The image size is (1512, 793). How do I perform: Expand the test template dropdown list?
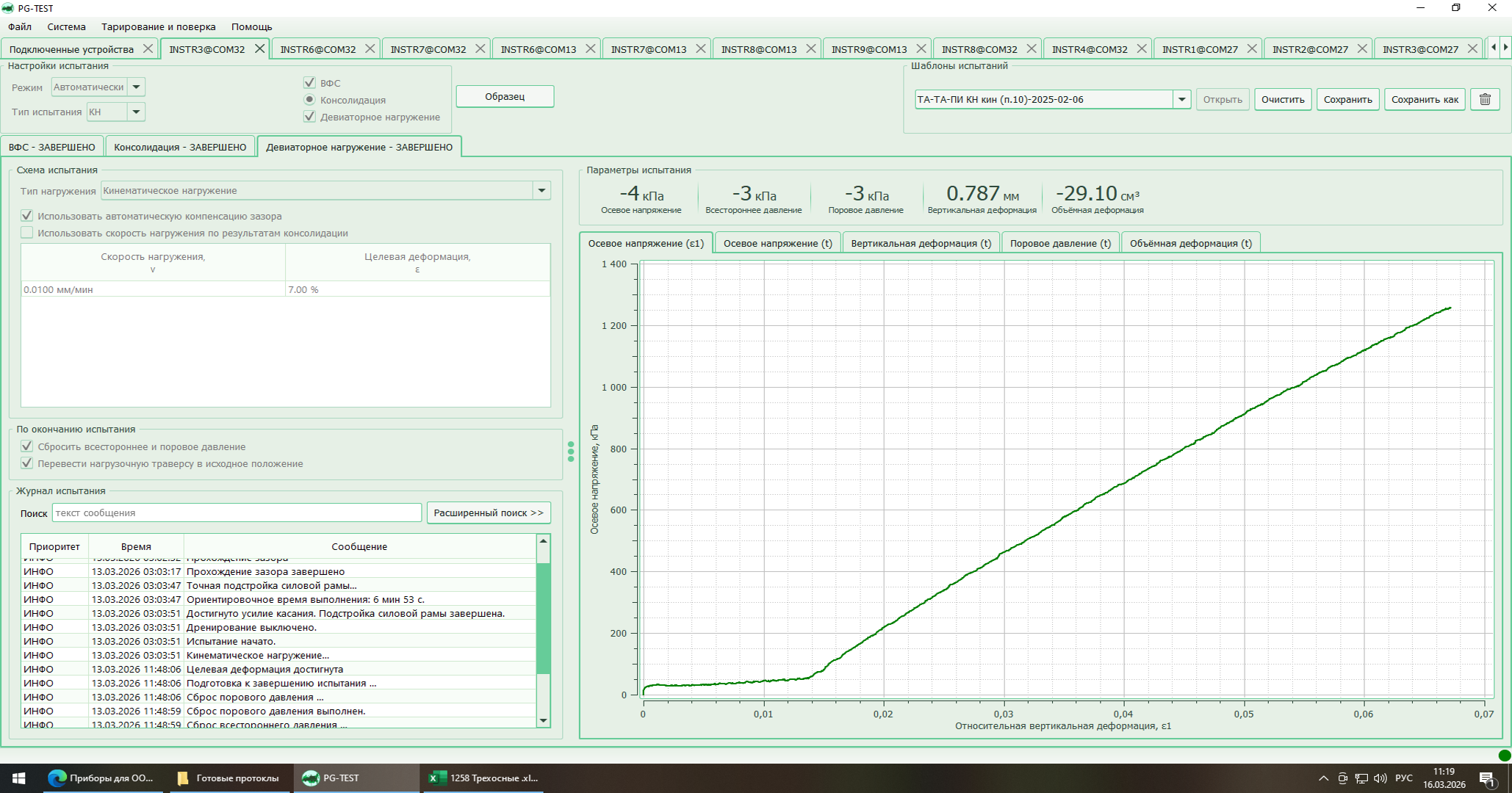pos(1181,99)
